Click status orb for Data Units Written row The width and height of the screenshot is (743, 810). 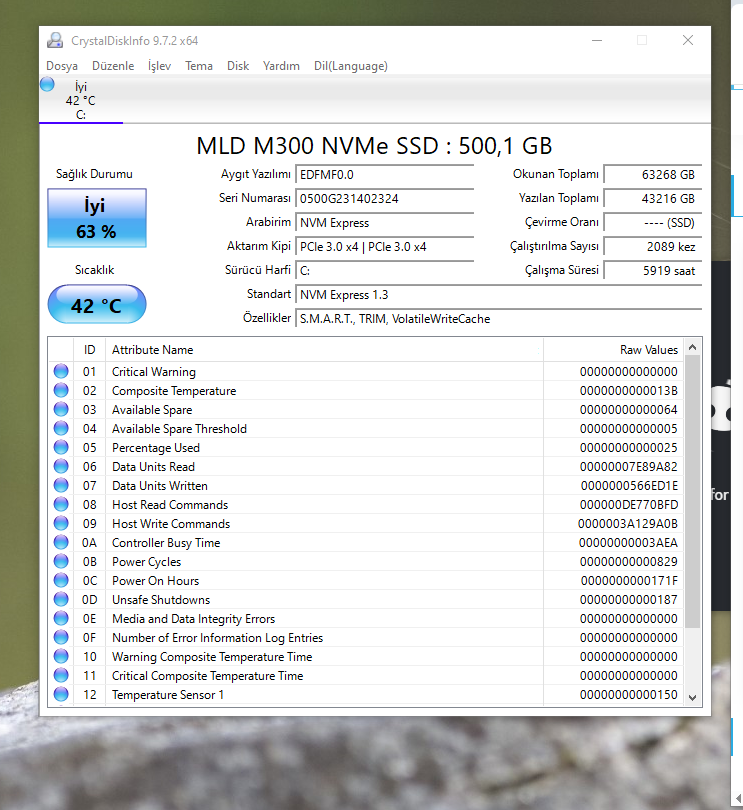[61, 485]
